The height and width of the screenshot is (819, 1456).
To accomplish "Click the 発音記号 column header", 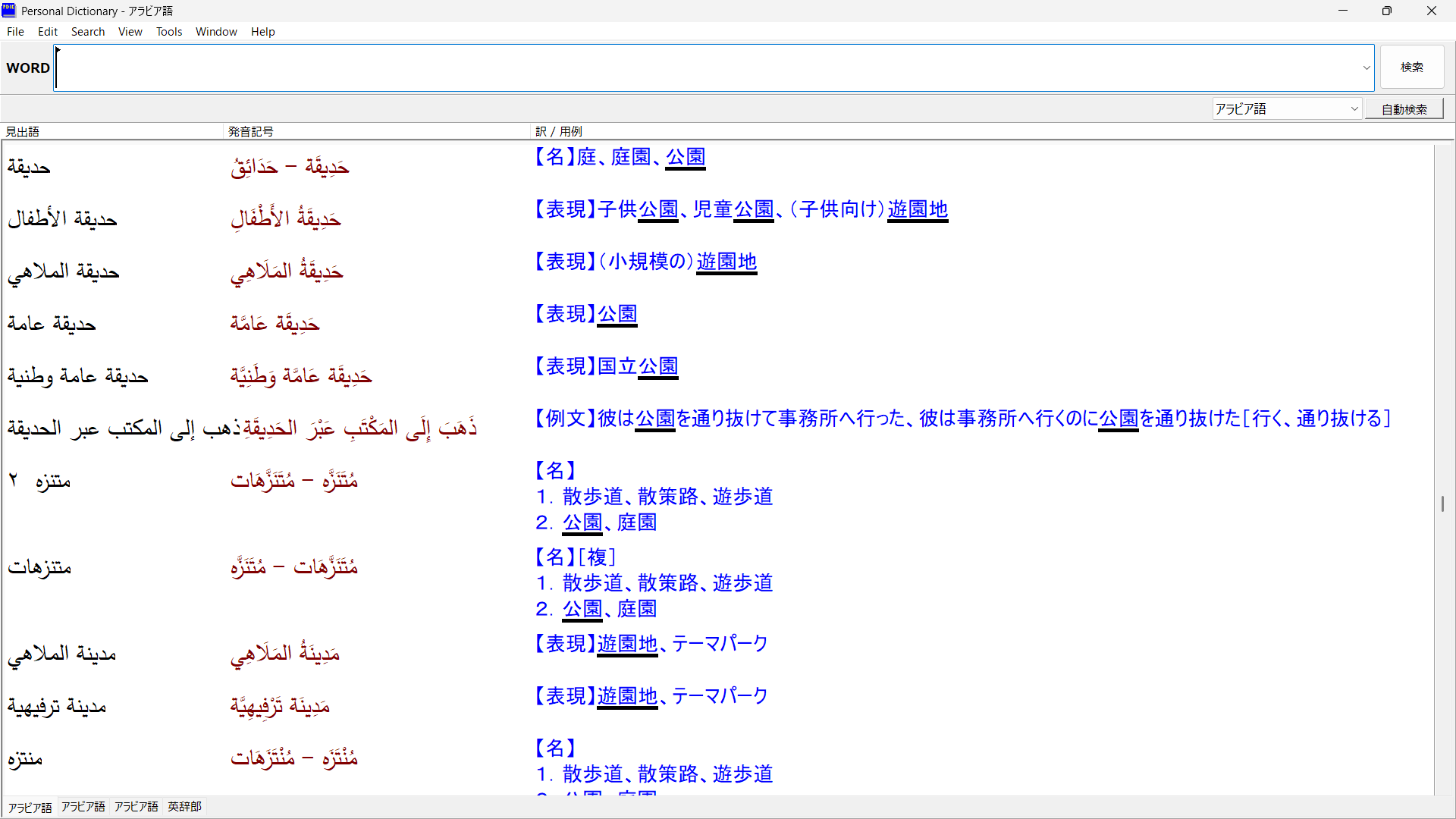I will (251, 131).
